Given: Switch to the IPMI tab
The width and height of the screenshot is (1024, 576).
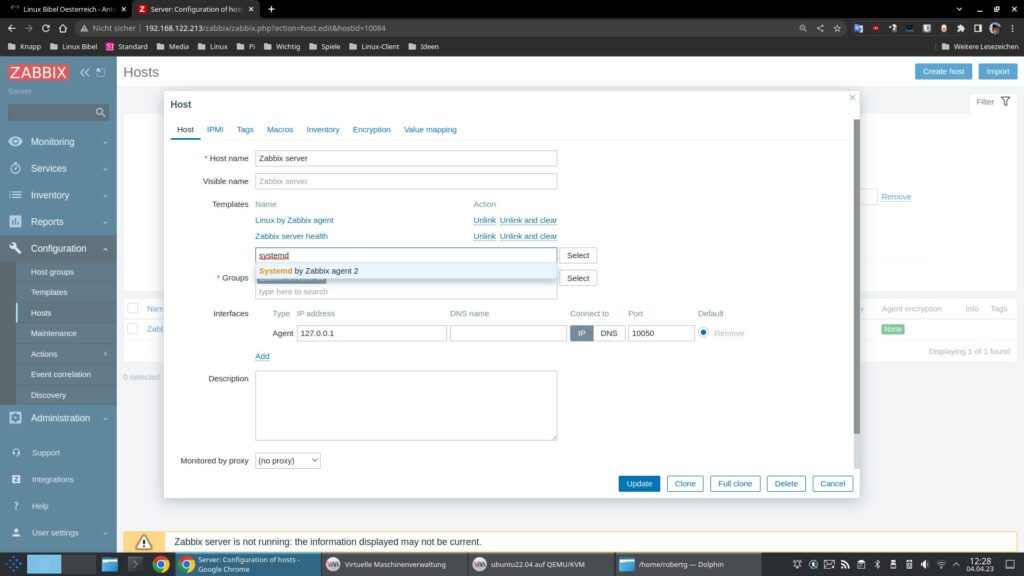Looking at the screenshot, I should 215,129.
